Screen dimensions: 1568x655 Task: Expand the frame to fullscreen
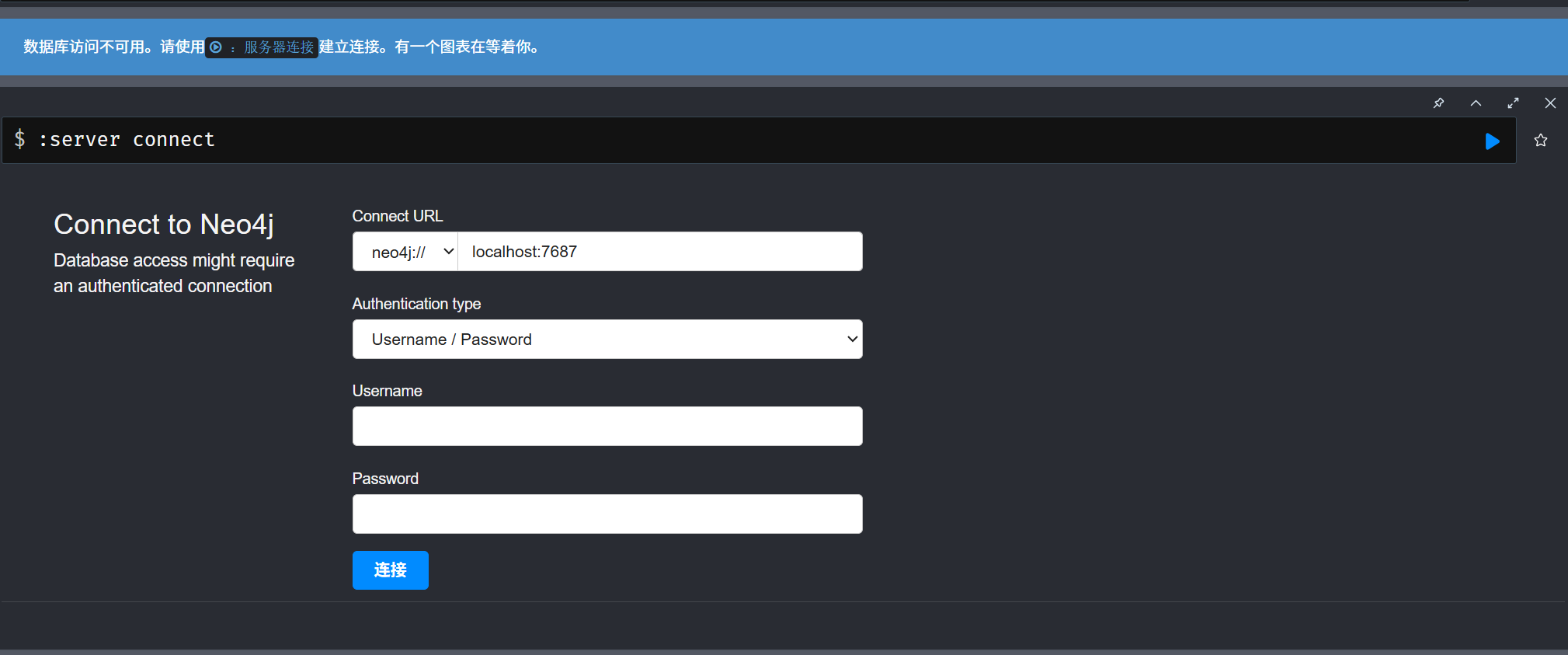click(1513, 103)
